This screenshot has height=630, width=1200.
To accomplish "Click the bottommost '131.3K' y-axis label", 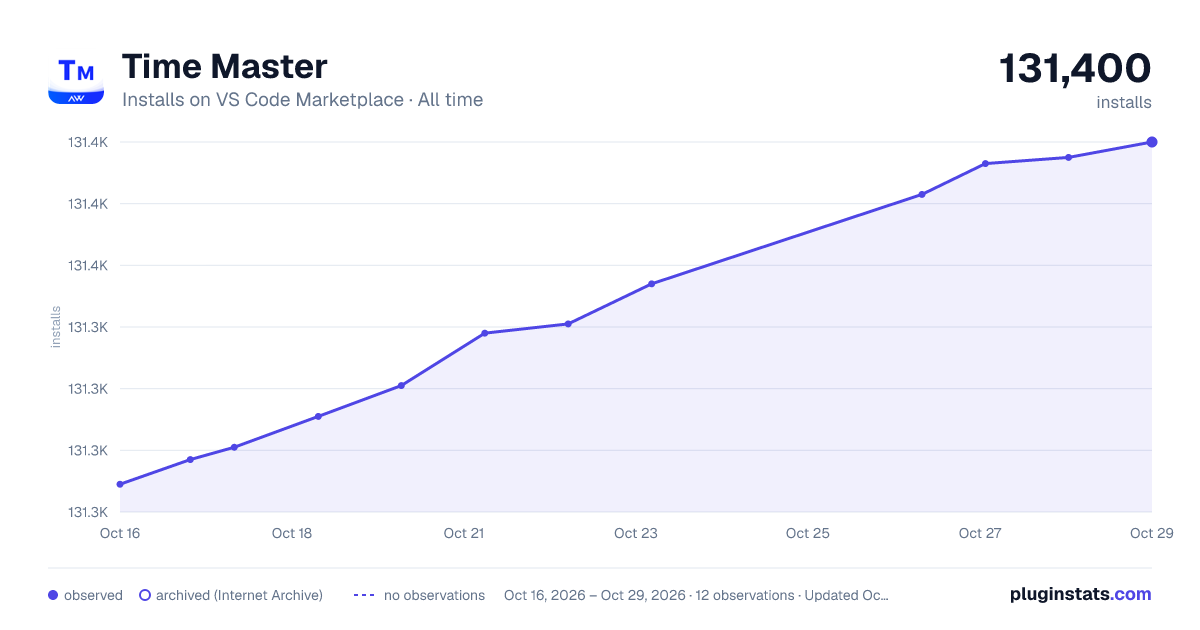I will point(88,512).
